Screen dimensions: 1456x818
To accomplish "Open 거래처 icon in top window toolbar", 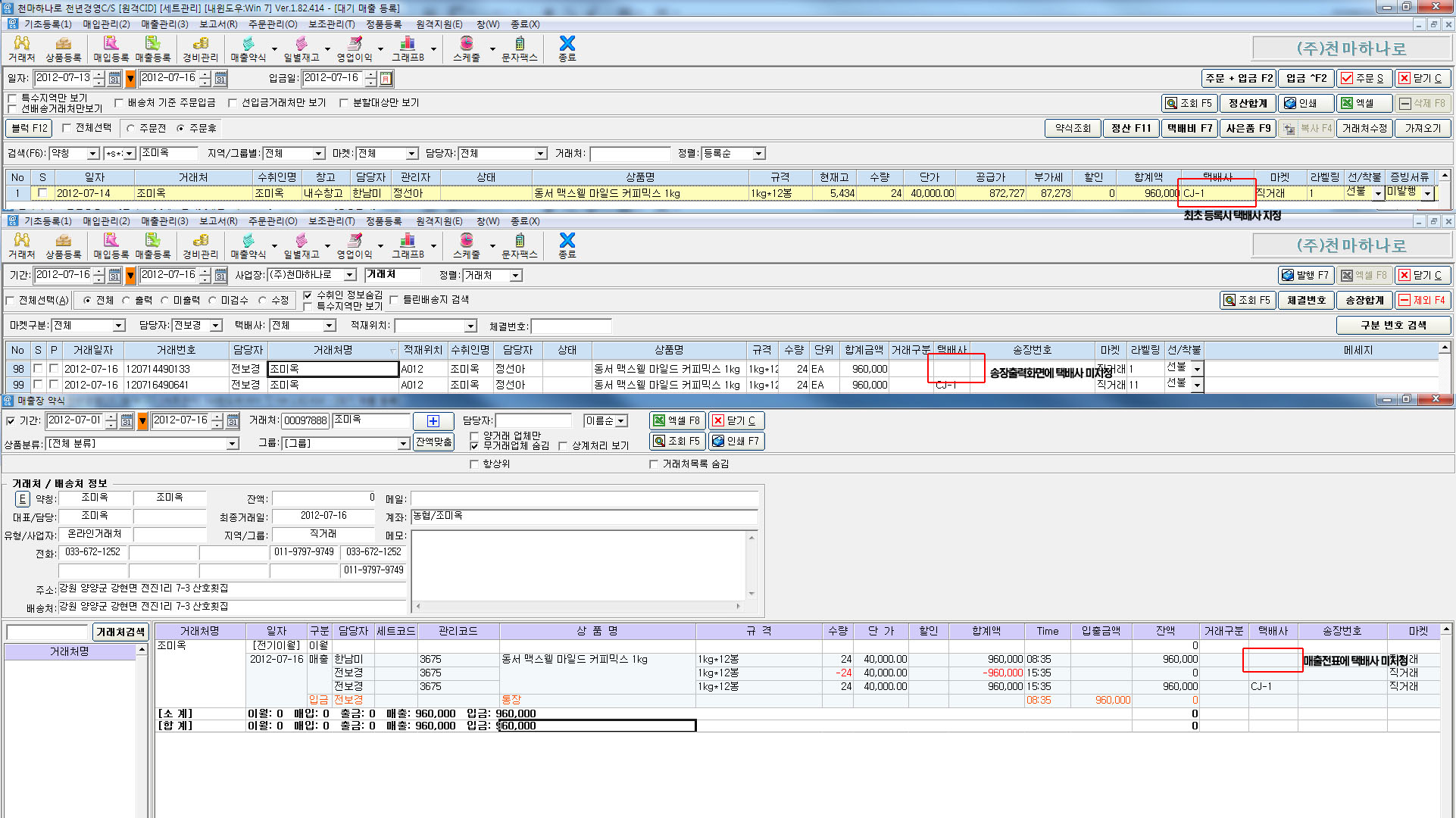I will point(21,48).
